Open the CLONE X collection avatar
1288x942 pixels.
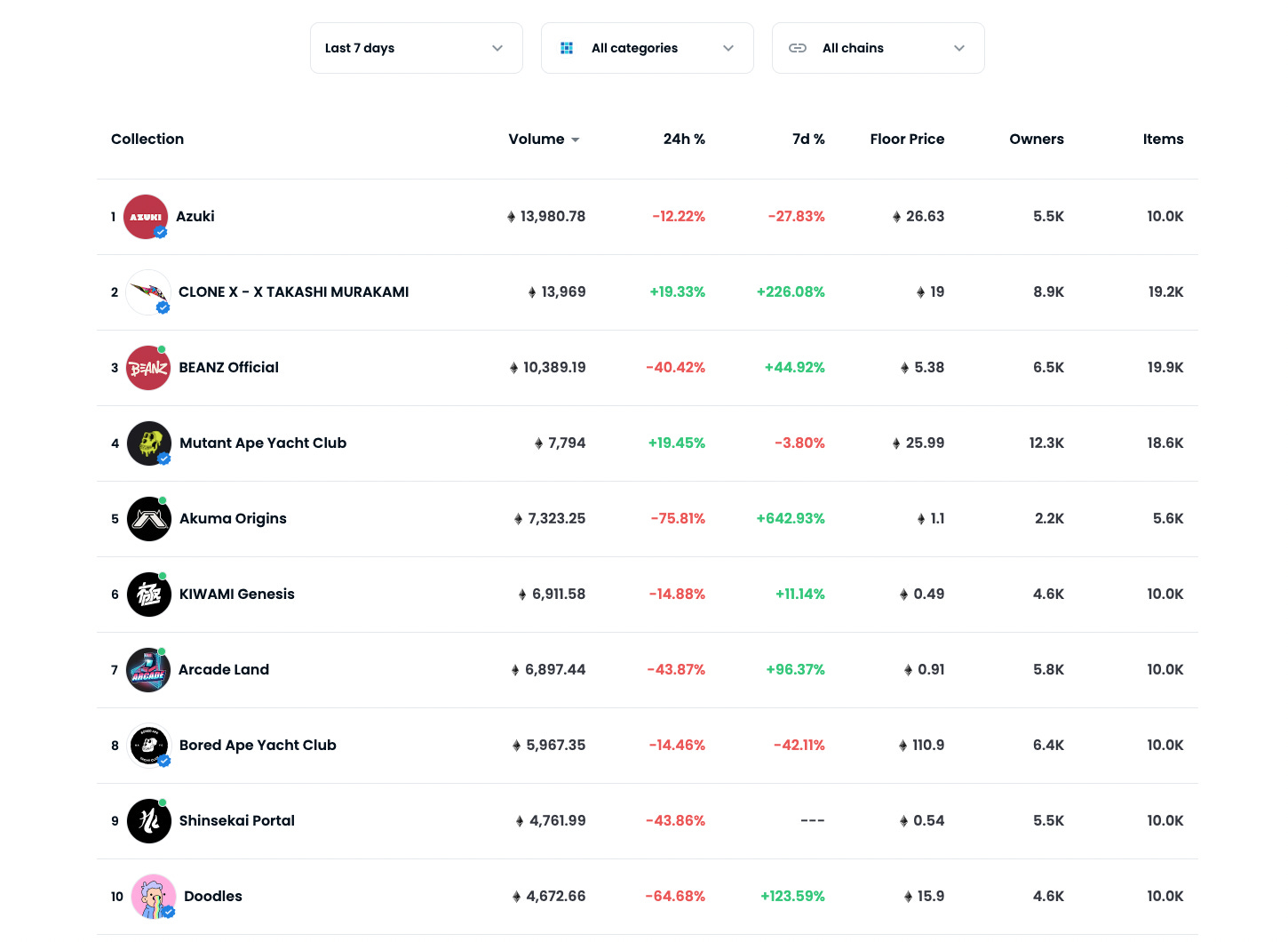148,292
